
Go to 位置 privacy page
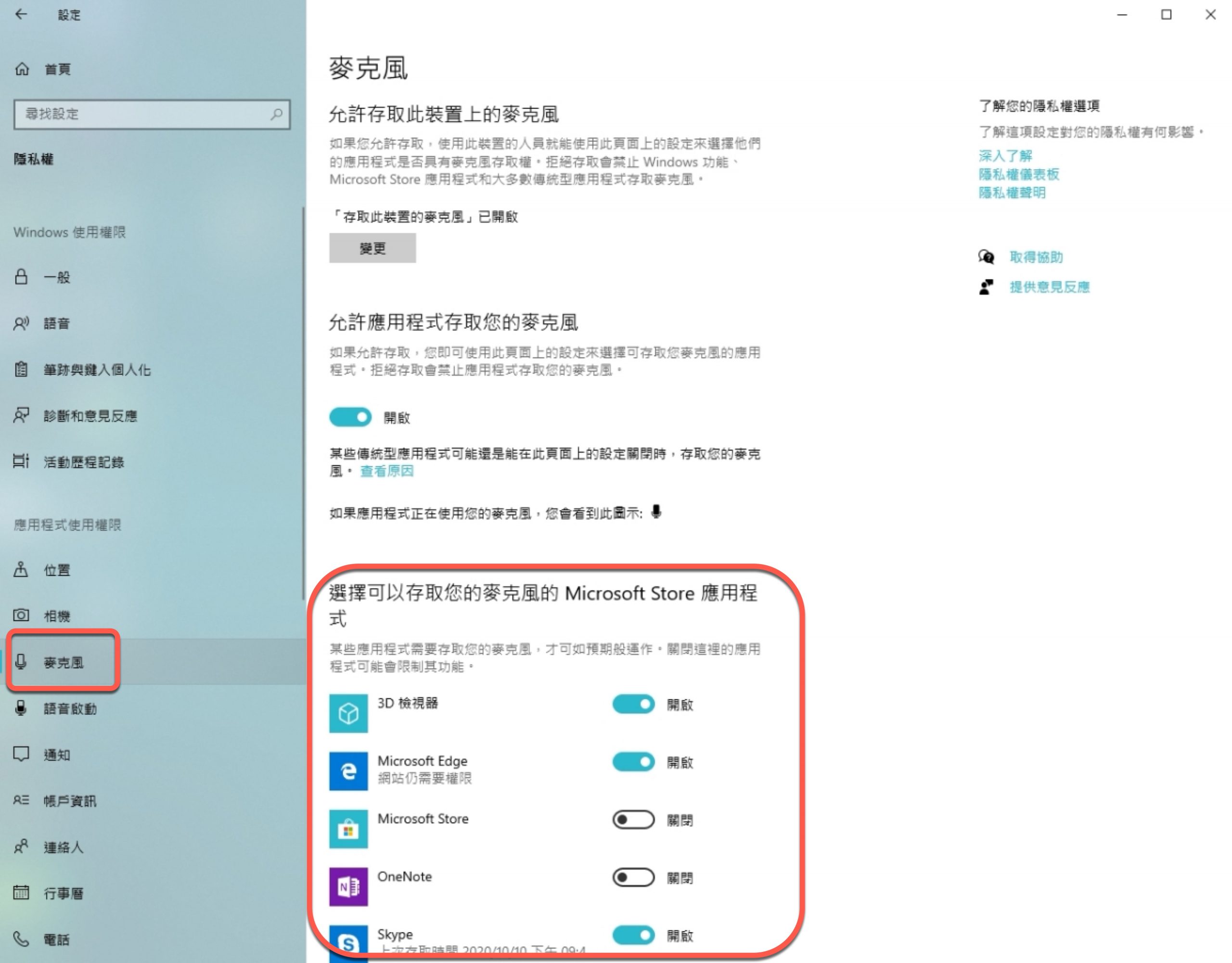click(x=57, y=570)
